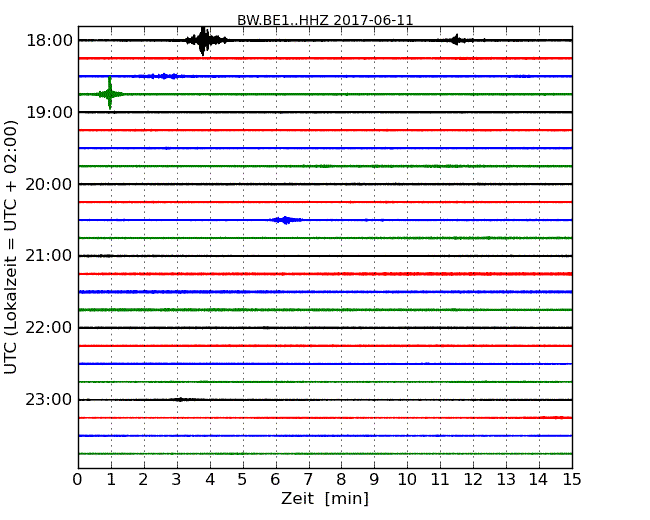Click the 23:00 time label
The image size is (650, 520).
pos(49,399)
